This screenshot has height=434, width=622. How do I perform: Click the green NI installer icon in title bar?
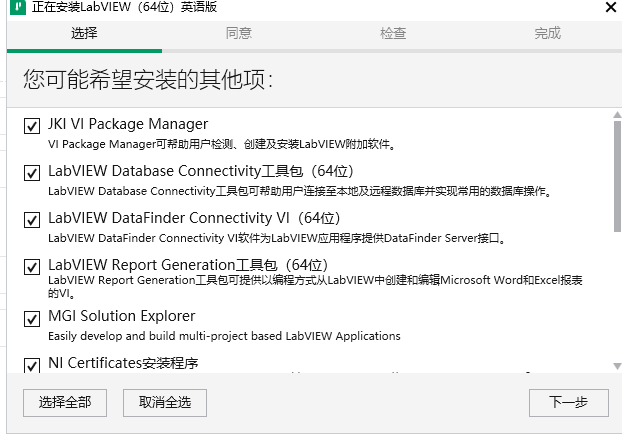[18, 7]
